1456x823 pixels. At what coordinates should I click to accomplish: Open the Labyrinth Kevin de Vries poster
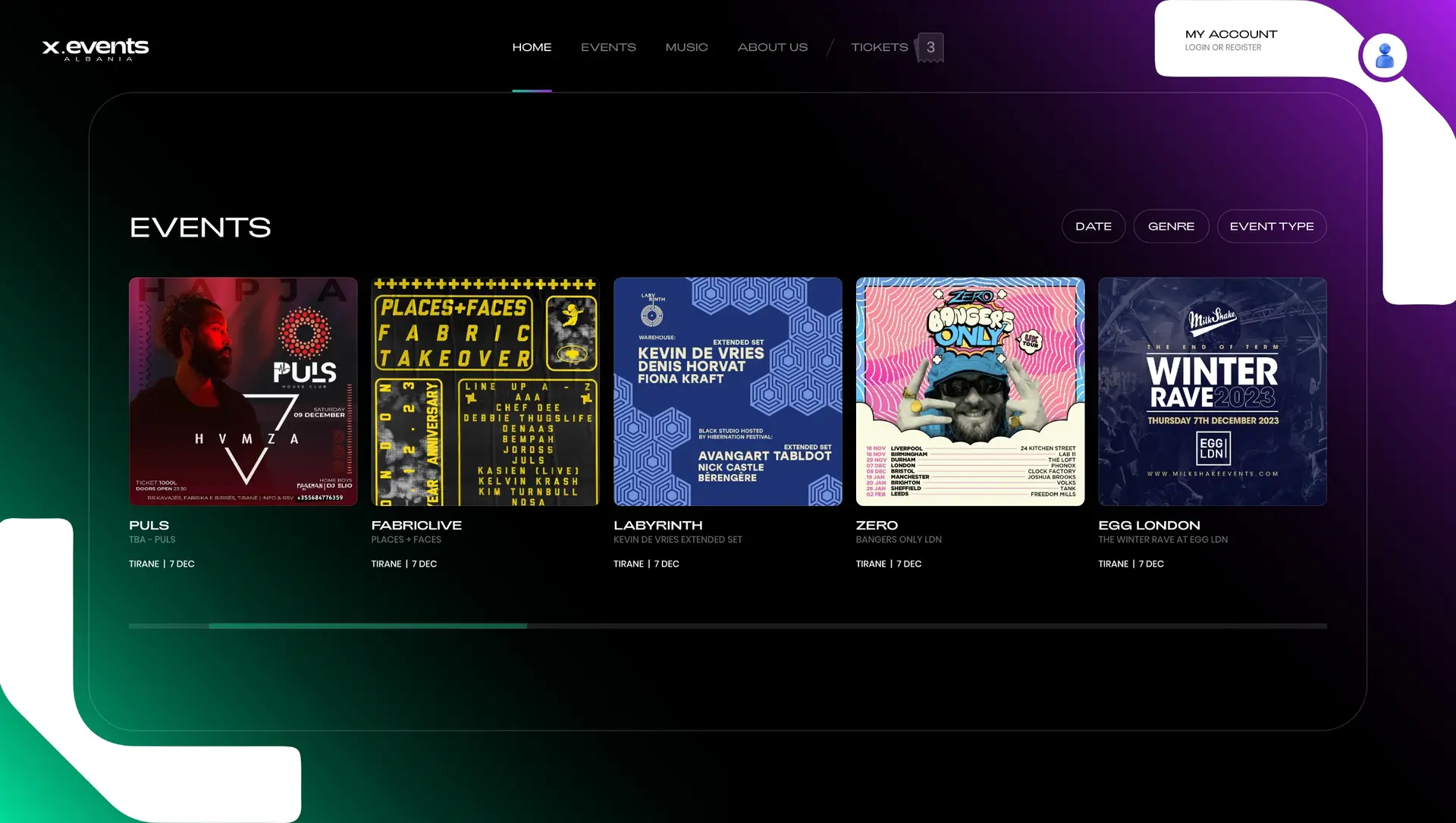[727, 391]
